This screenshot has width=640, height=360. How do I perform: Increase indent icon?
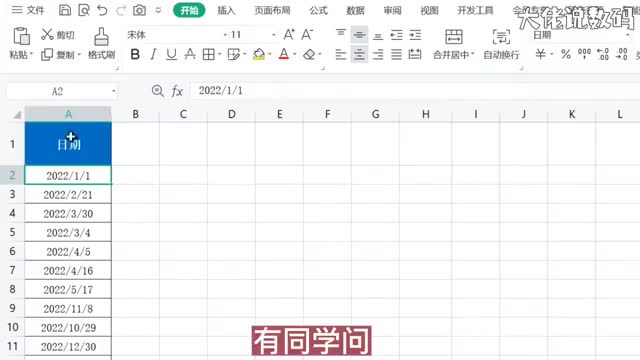(415, 35)
